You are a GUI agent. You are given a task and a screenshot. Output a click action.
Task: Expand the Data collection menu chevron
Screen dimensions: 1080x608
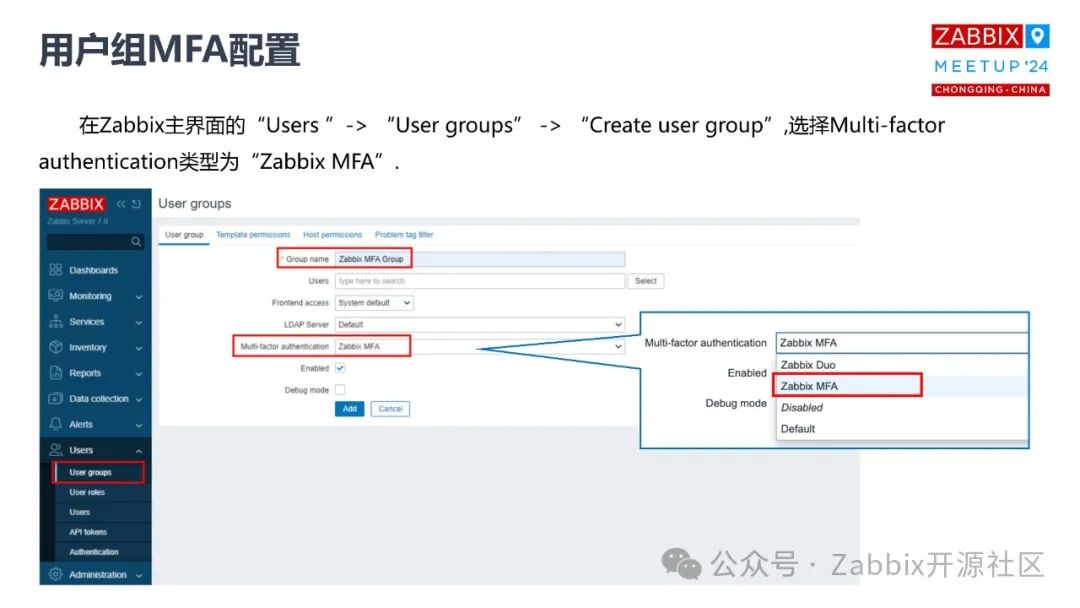[139, 399]
